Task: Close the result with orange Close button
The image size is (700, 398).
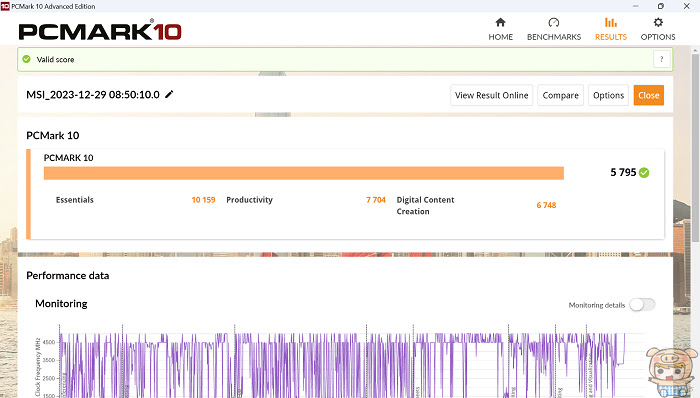Action: click(x=649, y=95)
